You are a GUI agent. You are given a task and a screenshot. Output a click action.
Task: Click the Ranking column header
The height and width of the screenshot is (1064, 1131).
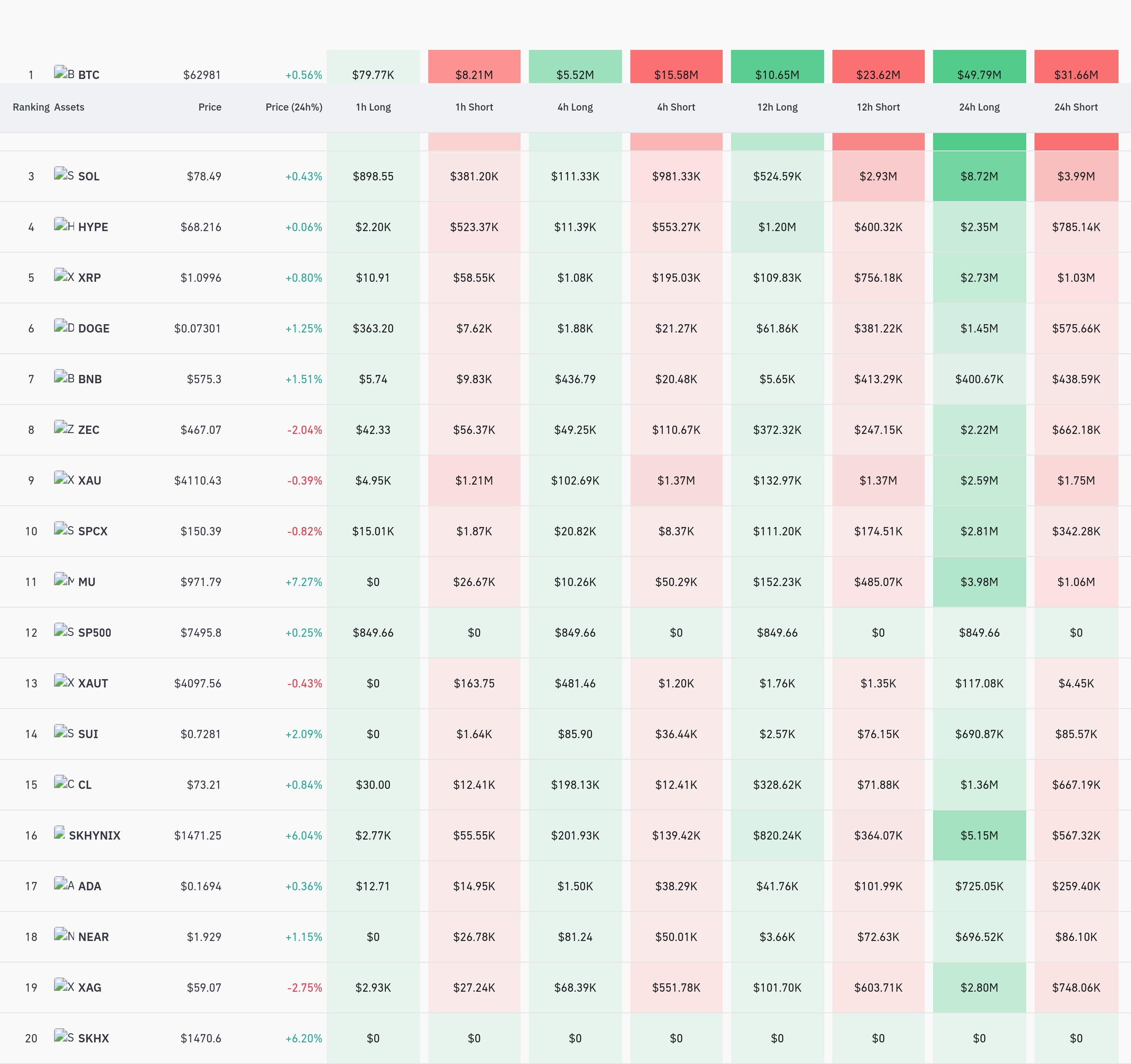[31, 107]
